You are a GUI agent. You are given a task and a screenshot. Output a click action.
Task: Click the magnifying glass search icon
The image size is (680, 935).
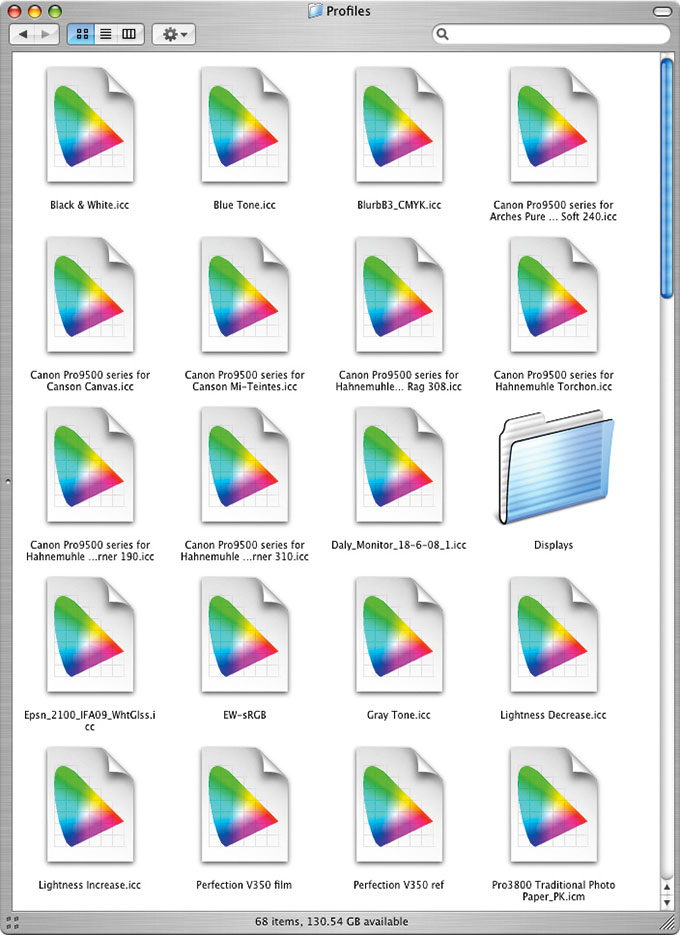[443, 34]
